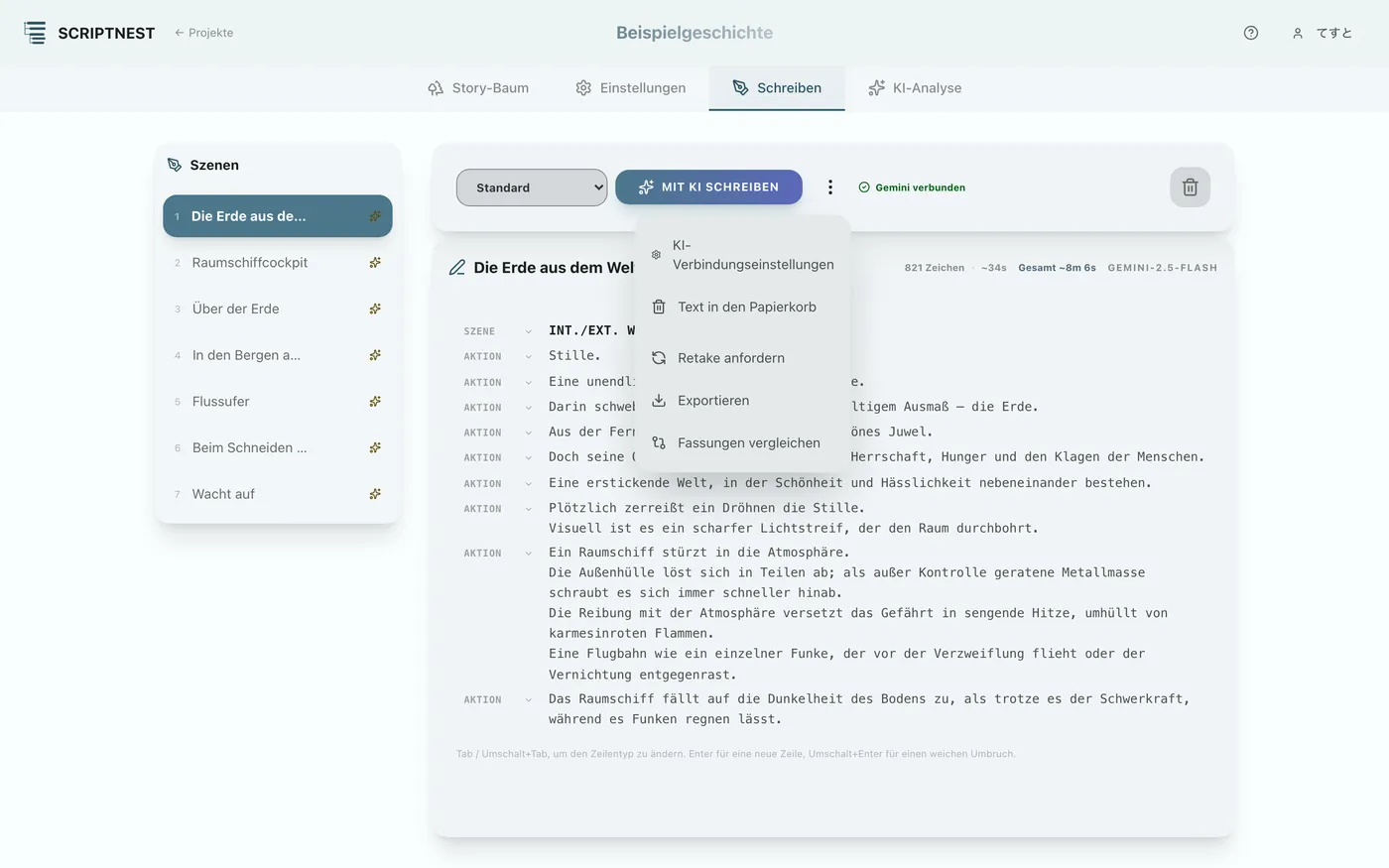
Task: Select Fassungen vergleichen menu entry
Action: pos(742,443)
